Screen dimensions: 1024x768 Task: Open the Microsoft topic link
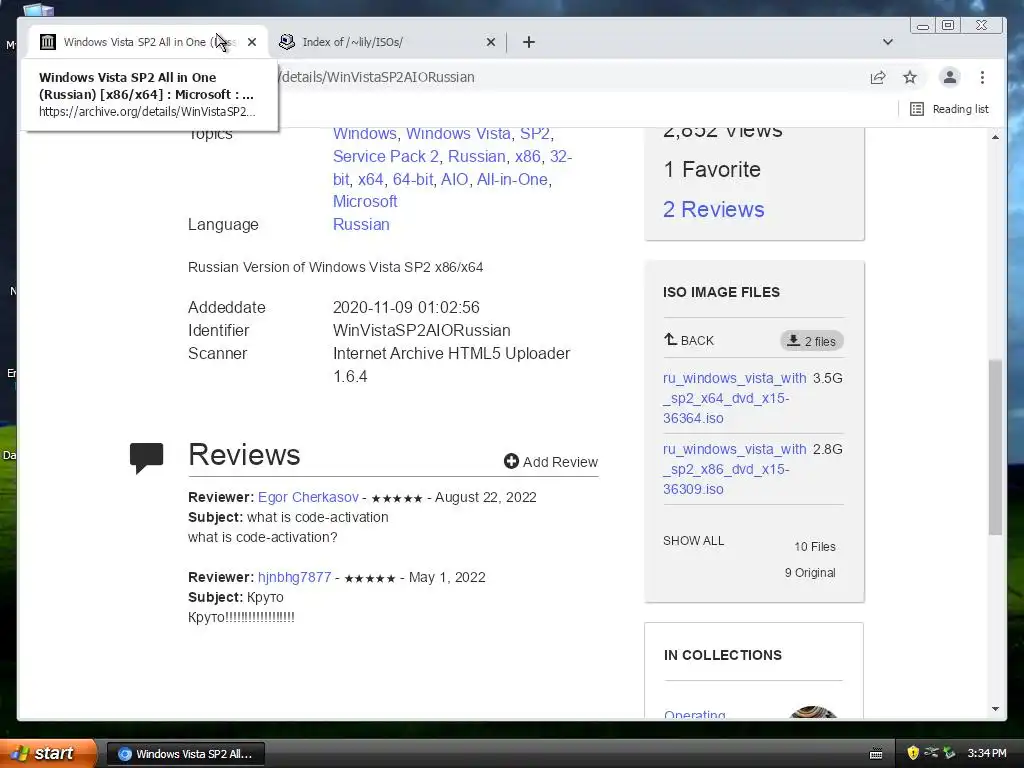pos(365,201)
